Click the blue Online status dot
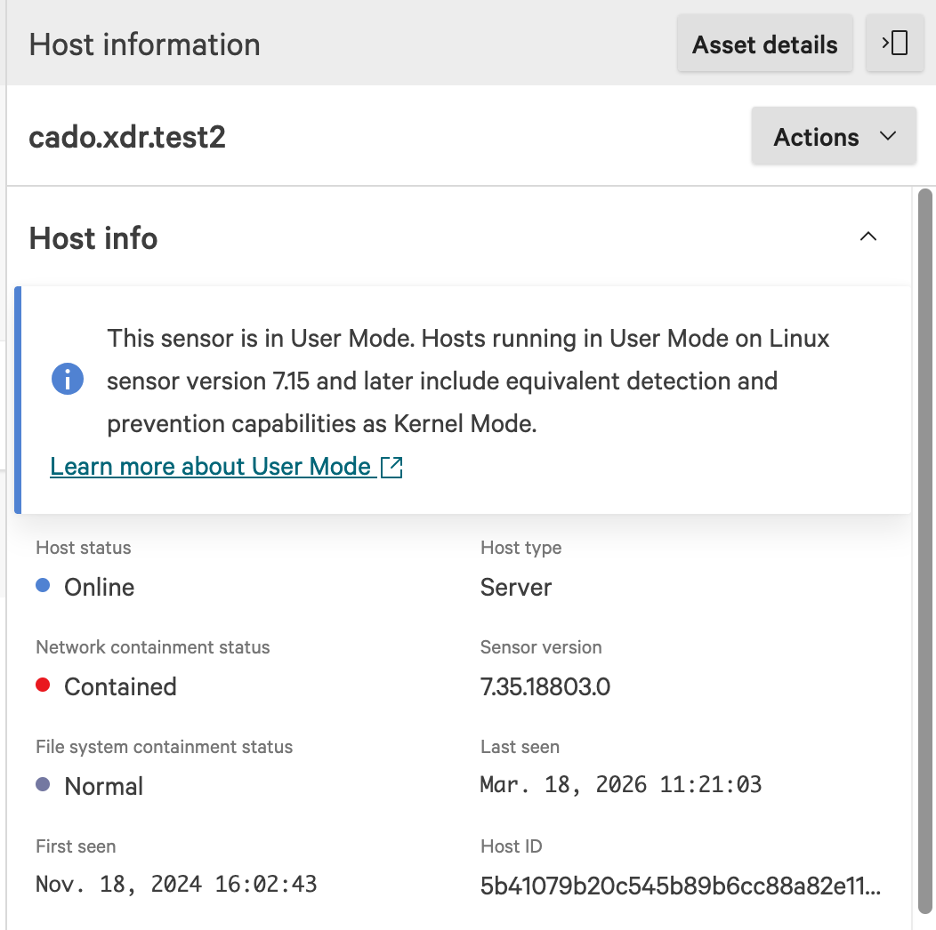Image resolution: width=936 pixels, height=930 pixels. 43,586
